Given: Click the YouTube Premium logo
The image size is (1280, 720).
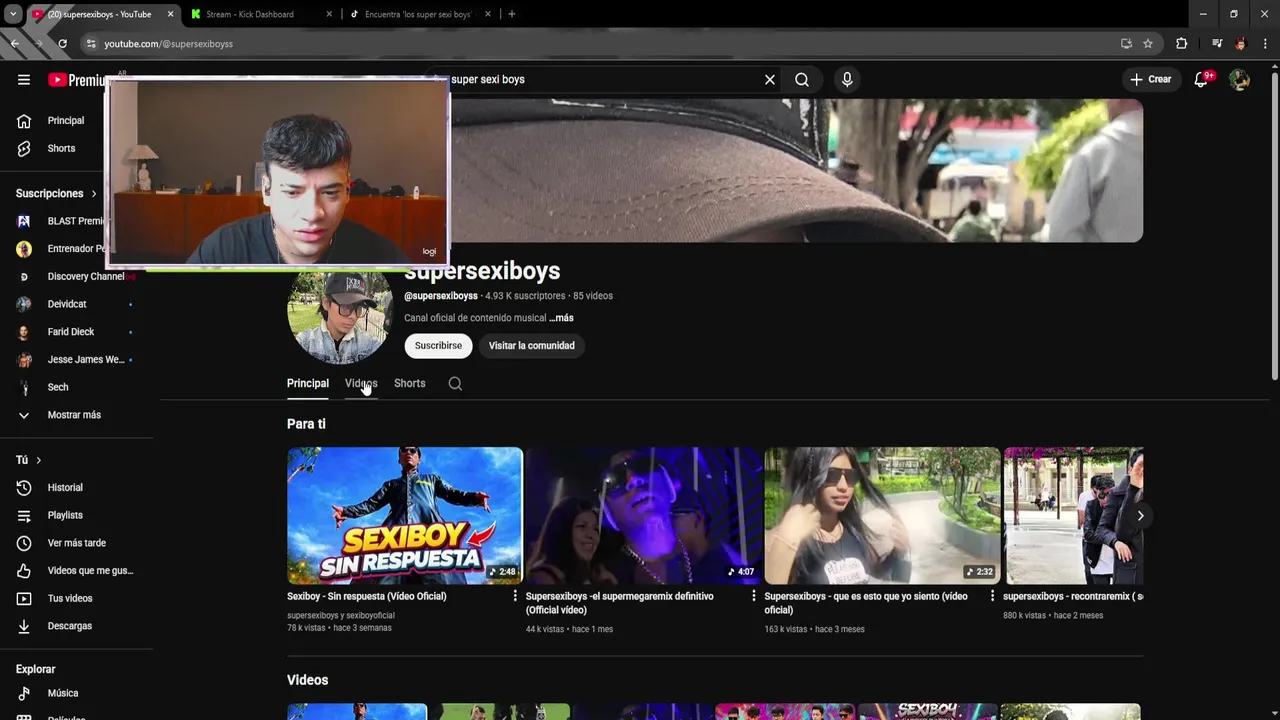Looking at the screenshot, I should [x=78, y=80].
